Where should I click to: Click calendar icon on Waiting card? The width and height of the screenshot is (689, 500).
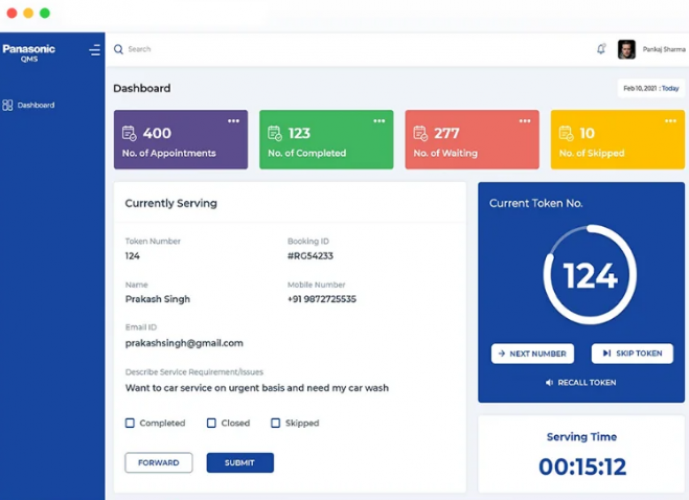[421, 133]
